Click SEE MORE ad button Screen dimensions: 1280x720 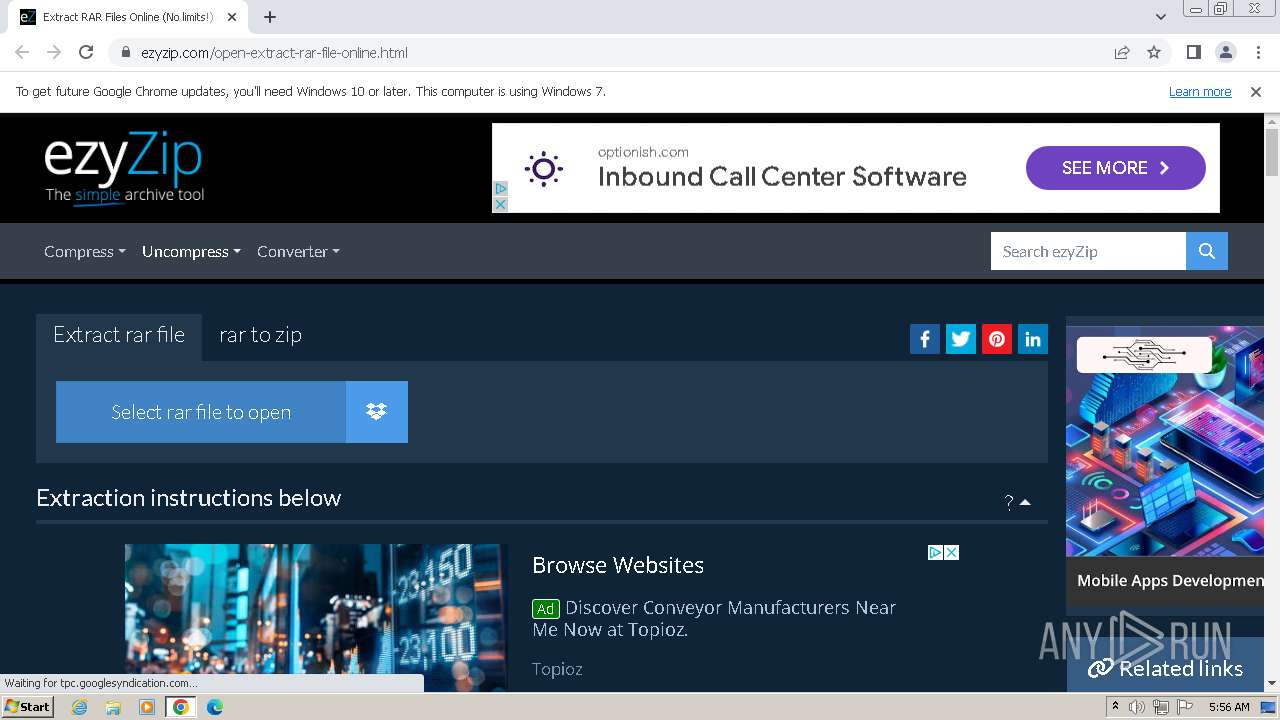point(1115,168)
